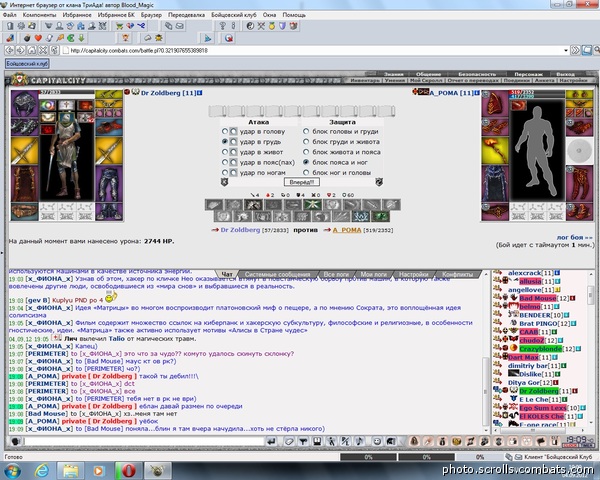Click the house icon in the top toolbar

(x=81, y=26)
